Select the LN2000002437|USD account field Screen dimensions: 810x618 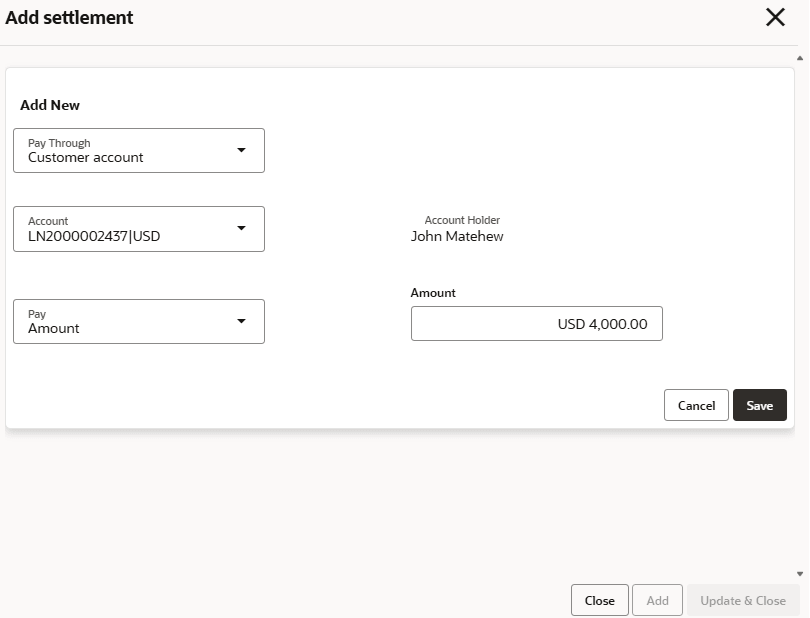point(94,236)
